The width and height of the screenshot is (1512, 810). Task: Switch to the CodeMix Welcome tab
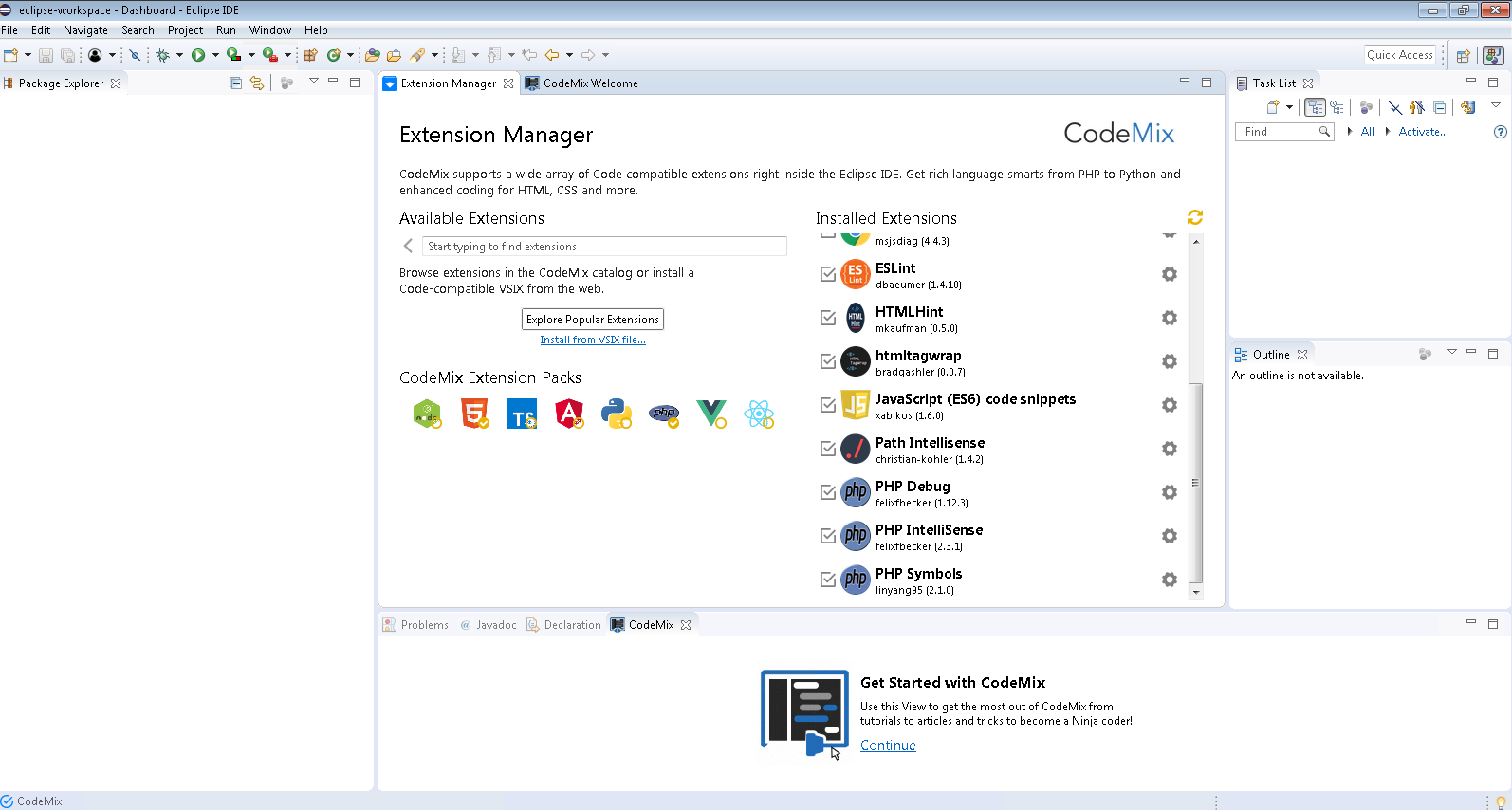tap(589, 83)
